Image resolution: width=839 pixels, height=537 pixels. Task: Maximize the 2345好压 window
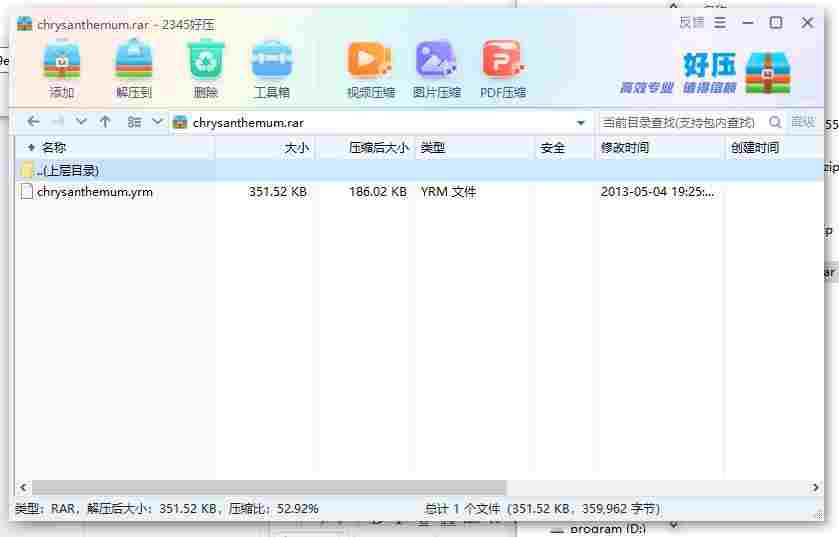pyautogui.click(x=776, y=22)
